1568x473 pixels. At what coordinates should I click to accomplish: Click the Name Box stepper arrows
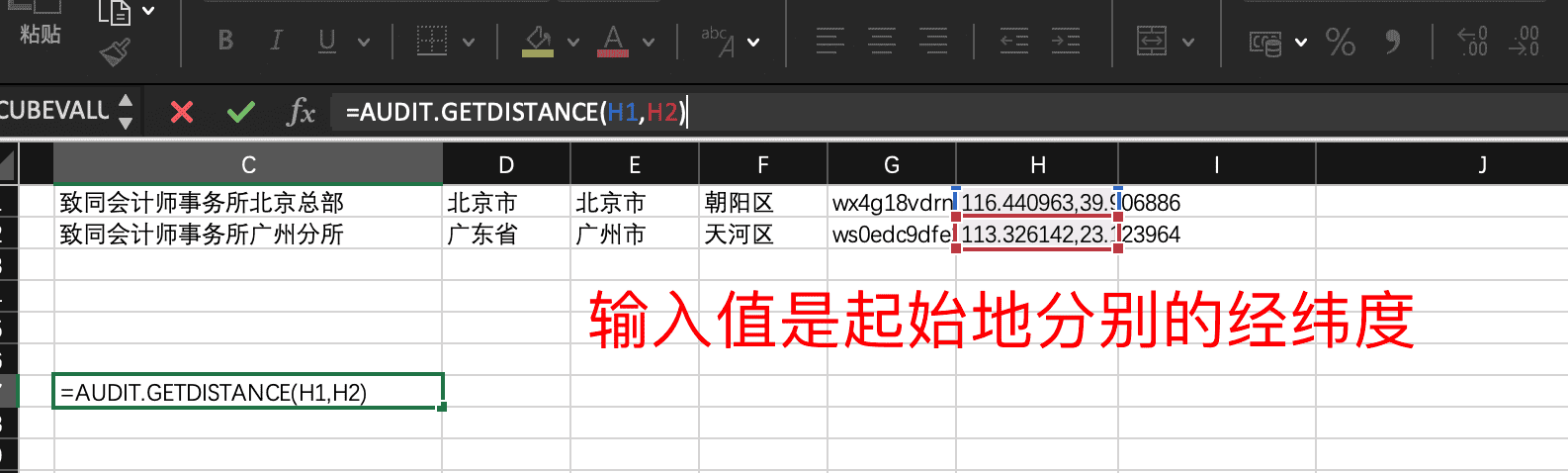pos(126,111)
